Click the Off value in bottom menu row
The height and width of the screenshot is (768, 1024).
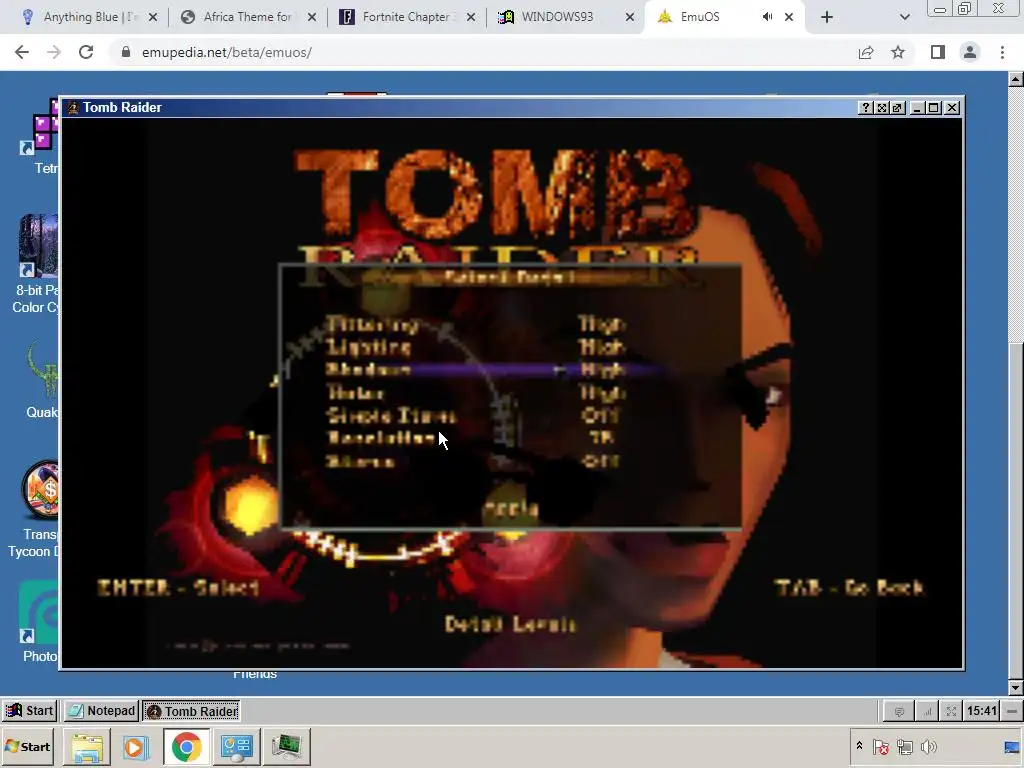click(x=600, y=461)
